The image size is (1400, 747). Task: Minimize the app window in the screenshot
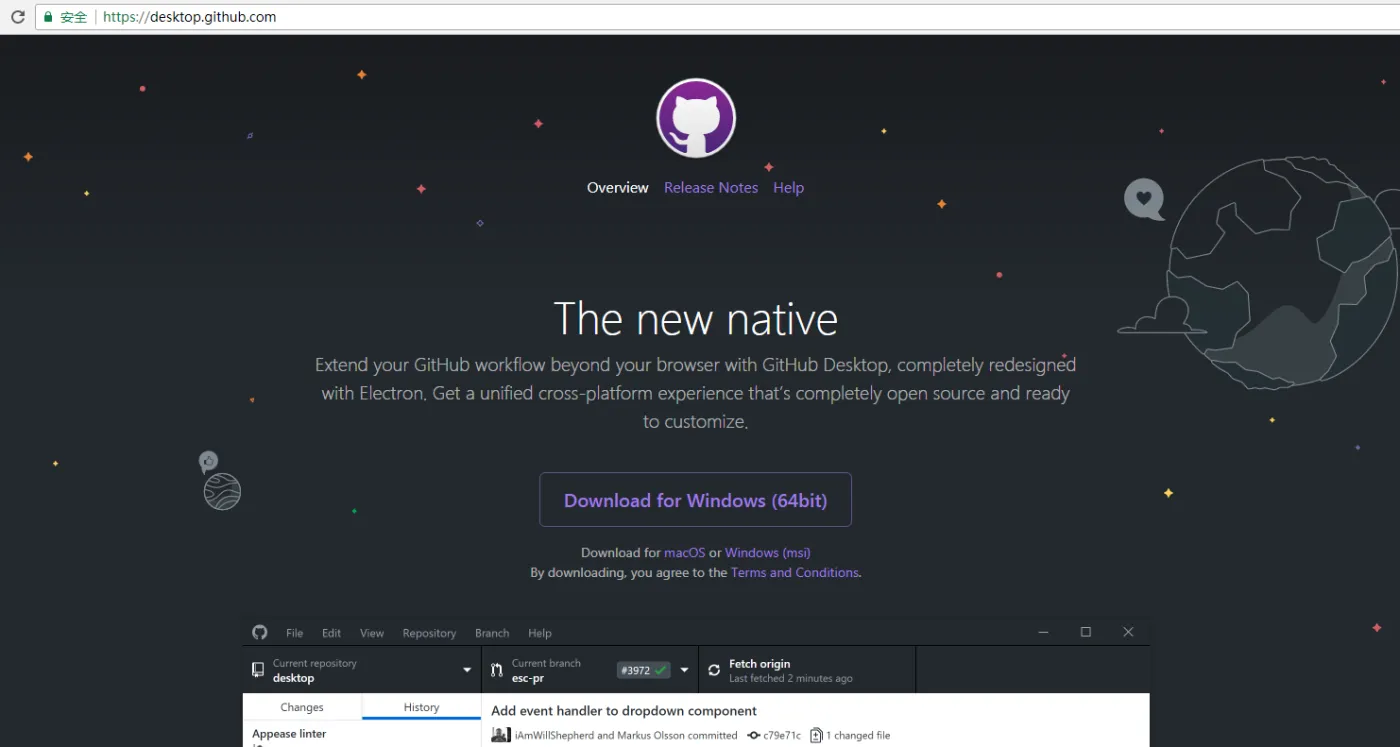[1043, 632]
